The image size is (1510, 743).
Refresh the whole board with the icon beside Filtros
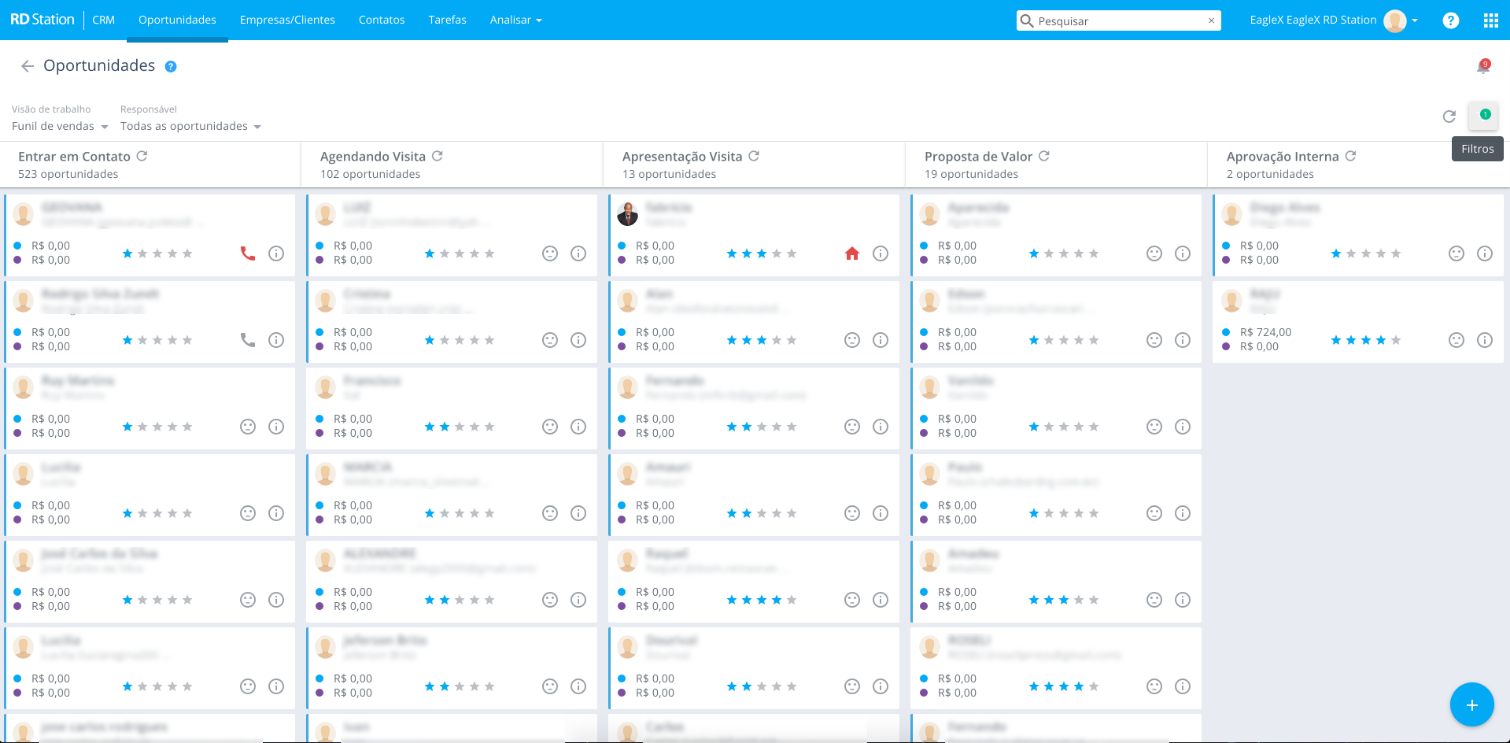click(x=1449, y=117)
